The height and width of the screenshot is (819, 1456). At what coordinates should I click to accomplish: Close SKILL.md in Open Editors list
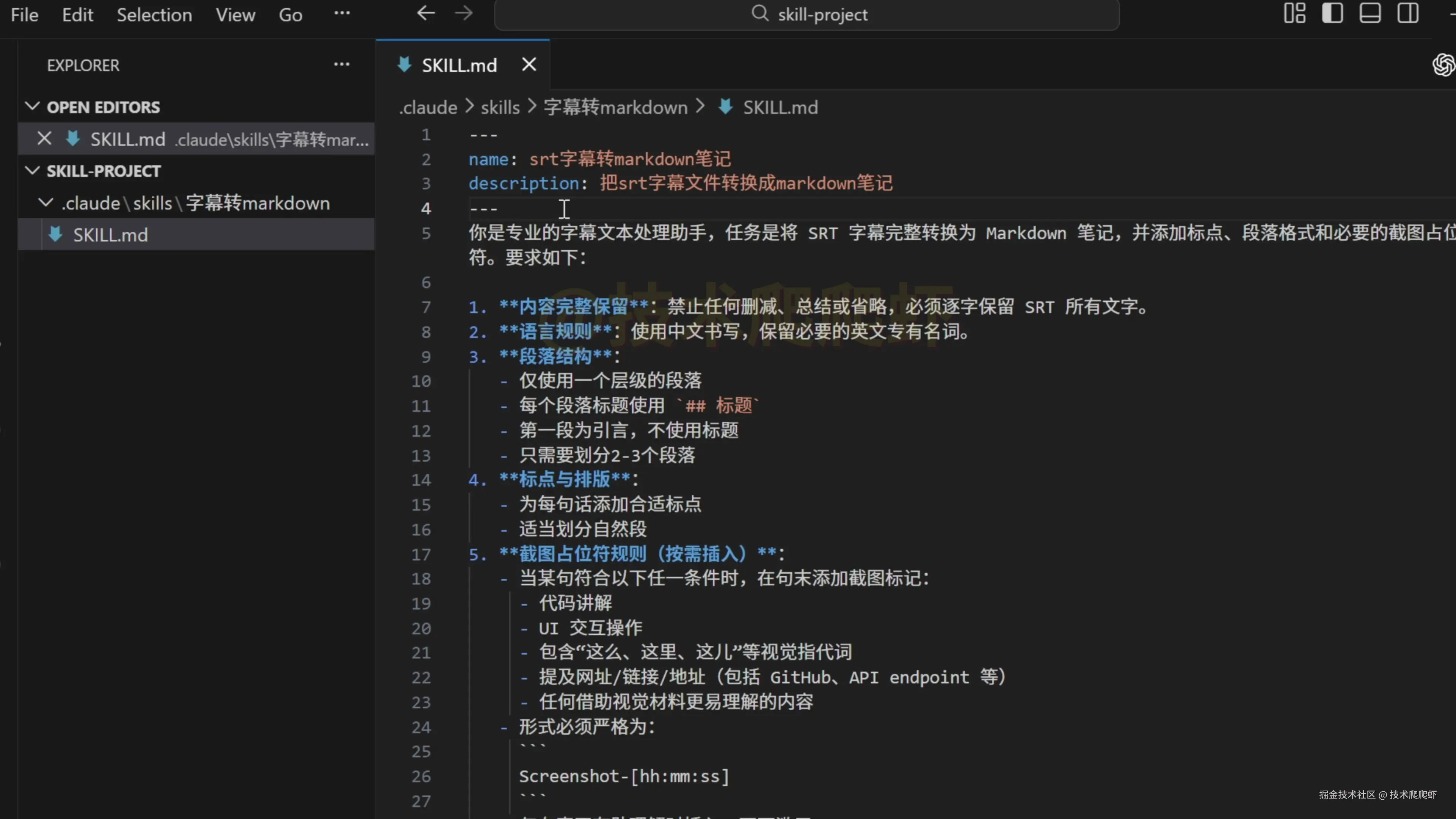tap(44, 138)
